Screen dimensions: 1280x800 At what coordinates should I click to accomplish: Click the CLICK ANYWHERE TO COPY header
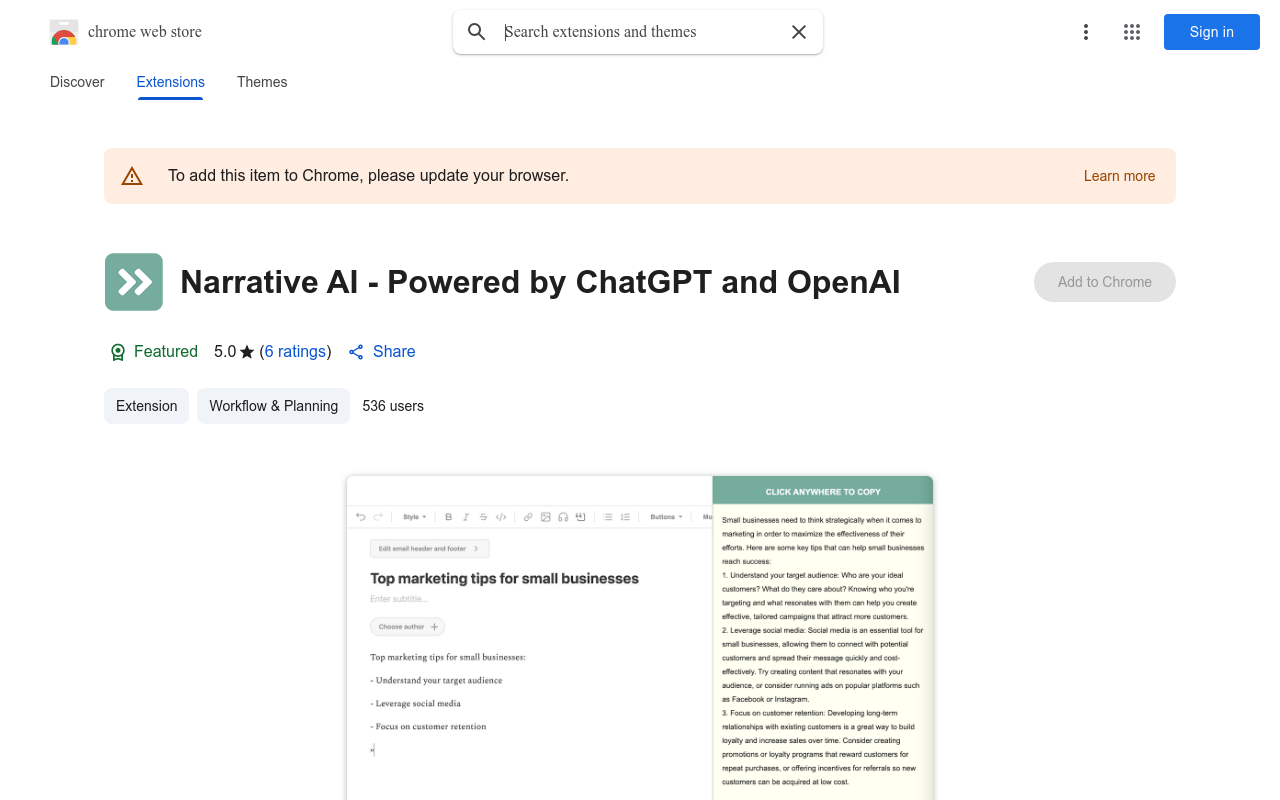click(x=823, y=491)
